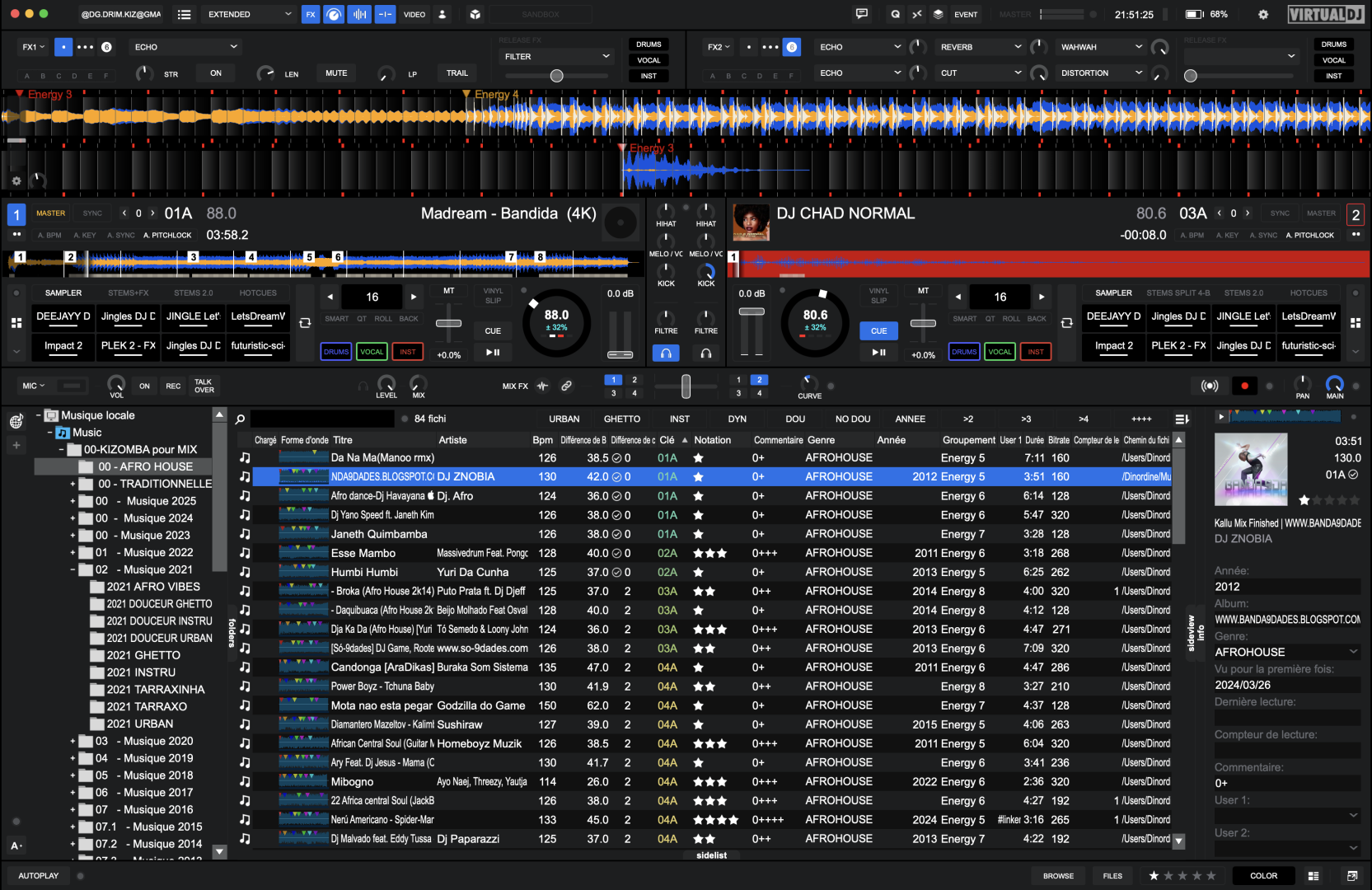
Task: Click the loop icon on deck 1
Action: pyautogui.click(x=305, y=323)
